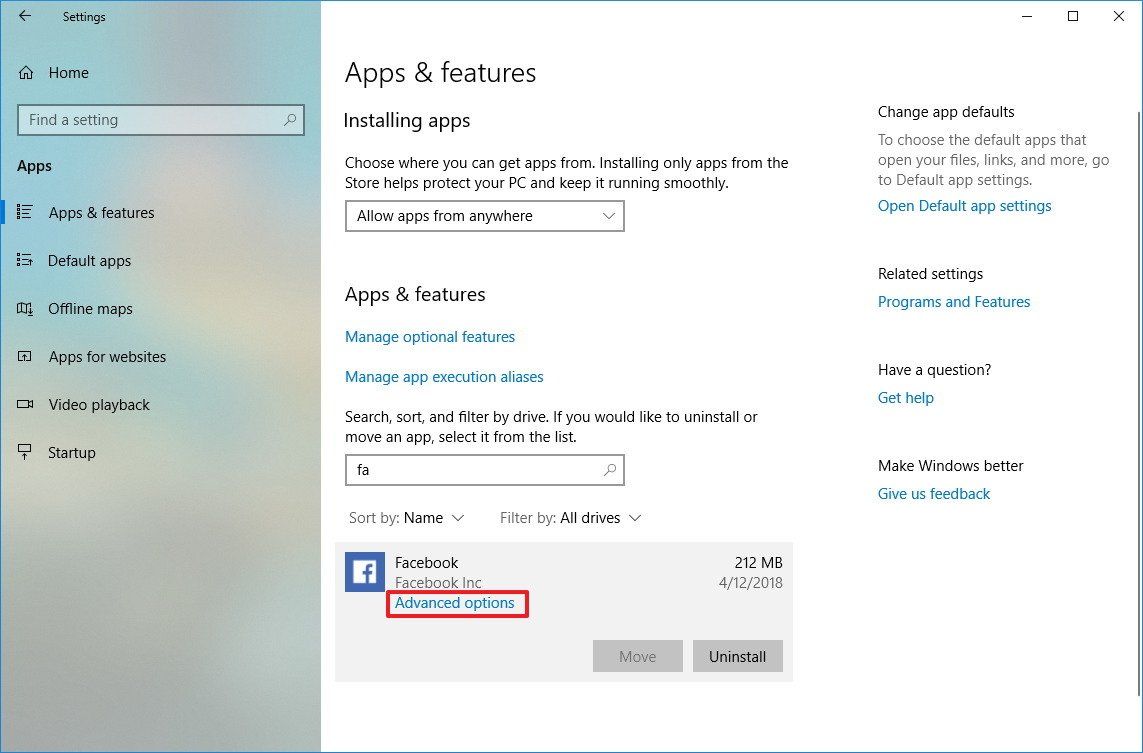This screenshot has width=1143, height=753.
Task: Click the Uninstall button for Facebook
Action: pyautogui.click(x=737, y=656)
